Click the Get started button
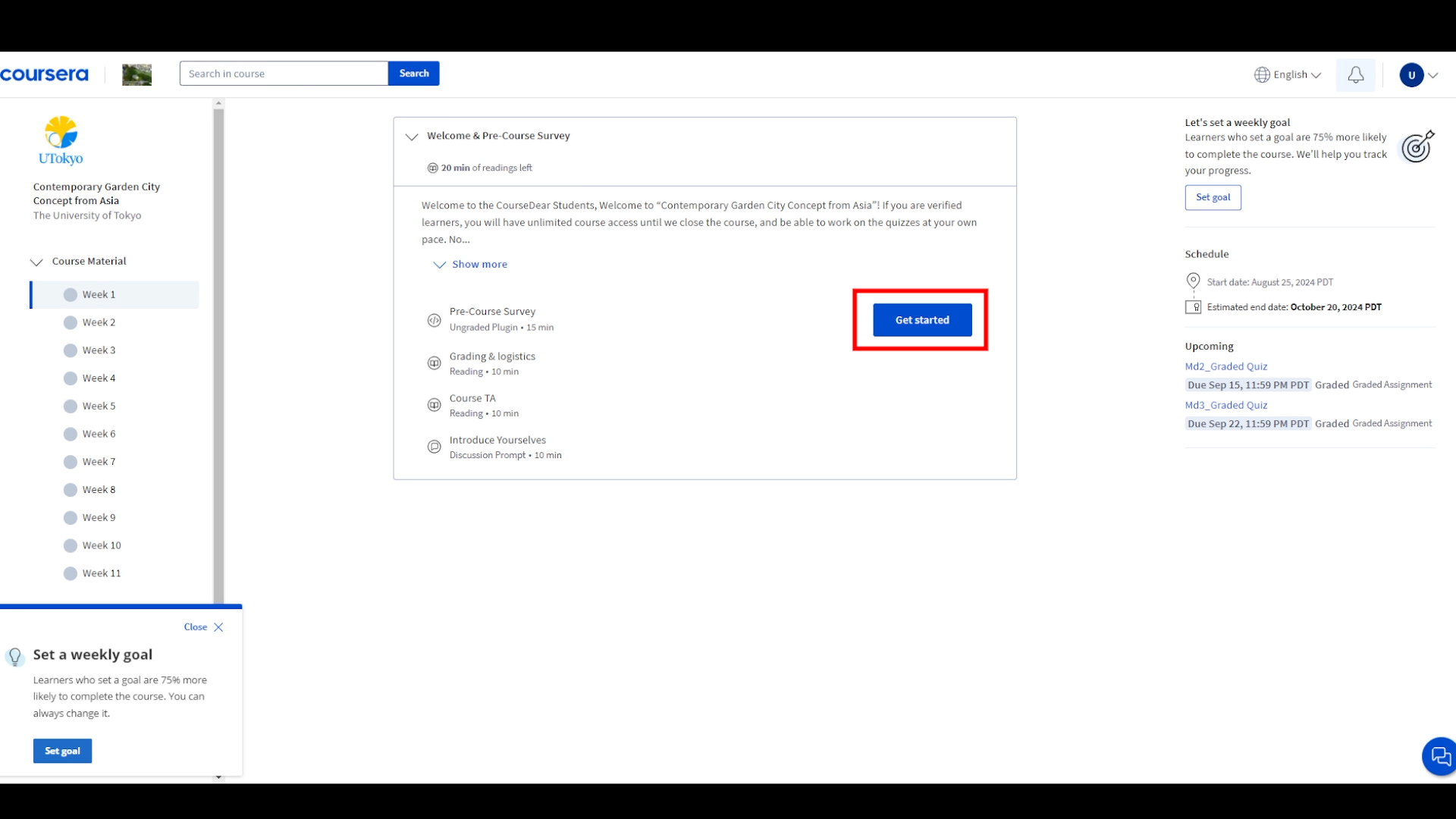 click(922, 319)
